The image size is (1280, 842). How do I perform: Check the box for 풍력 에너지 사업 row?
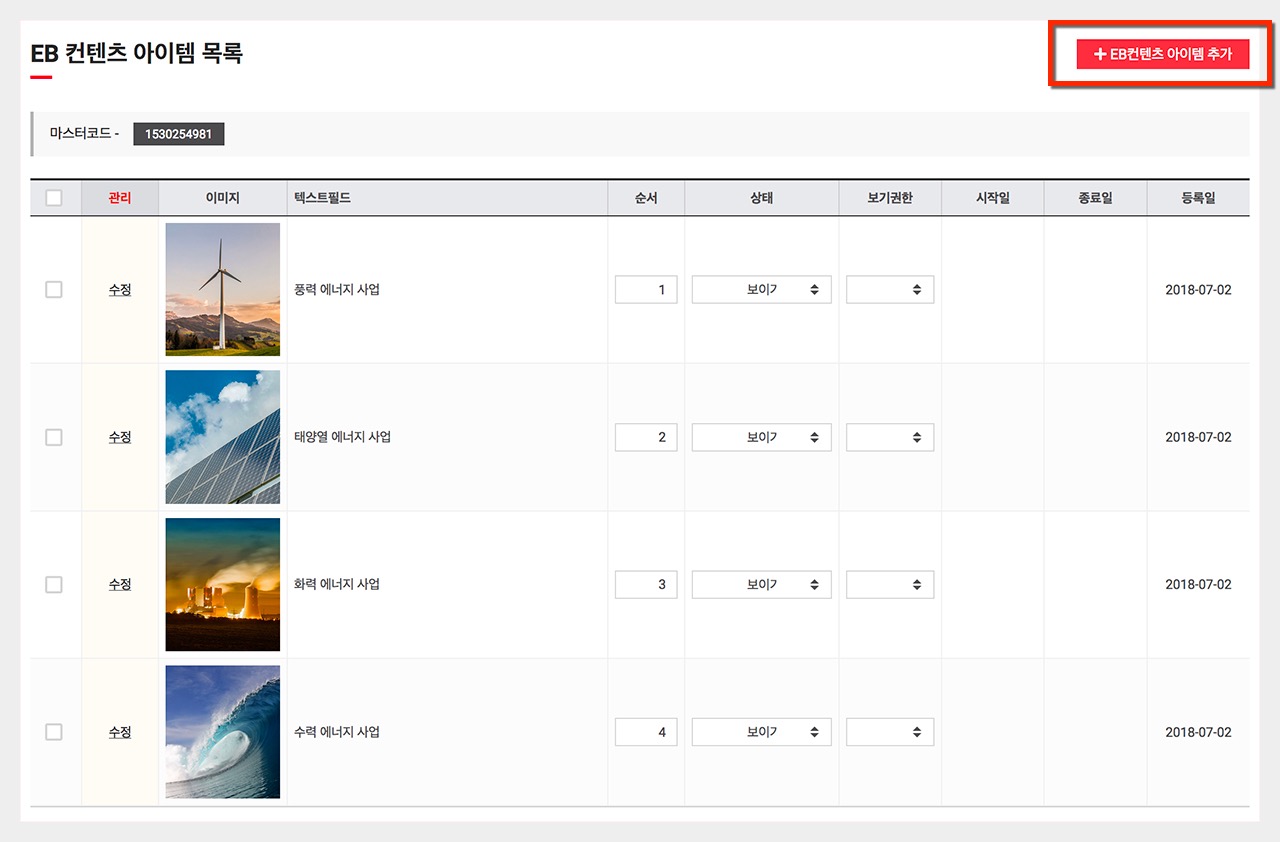[x=54, y=290]
